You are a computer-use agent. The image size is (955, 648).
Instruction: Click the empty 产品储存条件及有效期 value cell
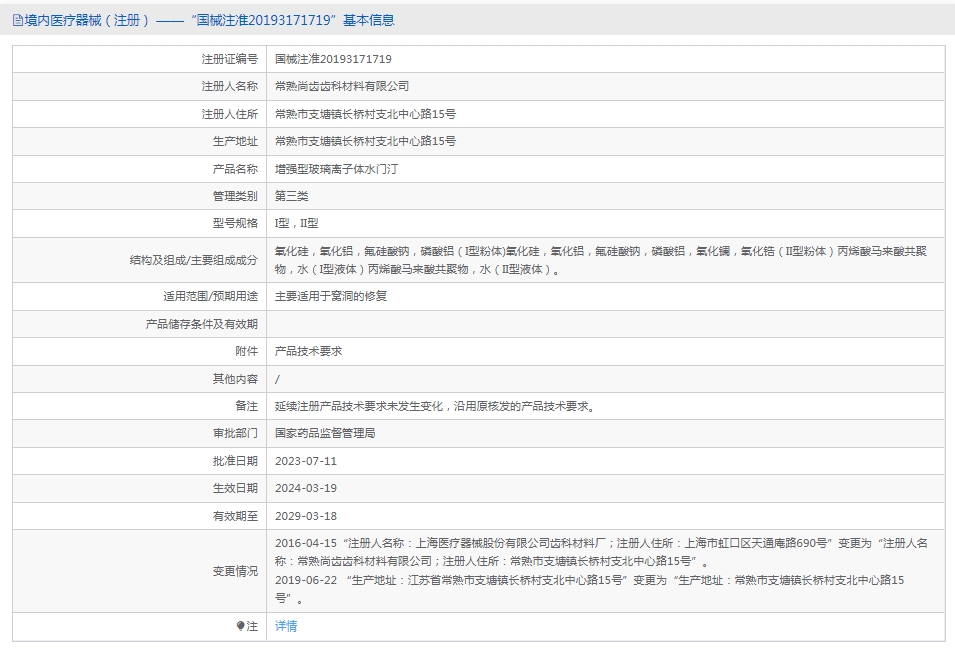point(605,324)
